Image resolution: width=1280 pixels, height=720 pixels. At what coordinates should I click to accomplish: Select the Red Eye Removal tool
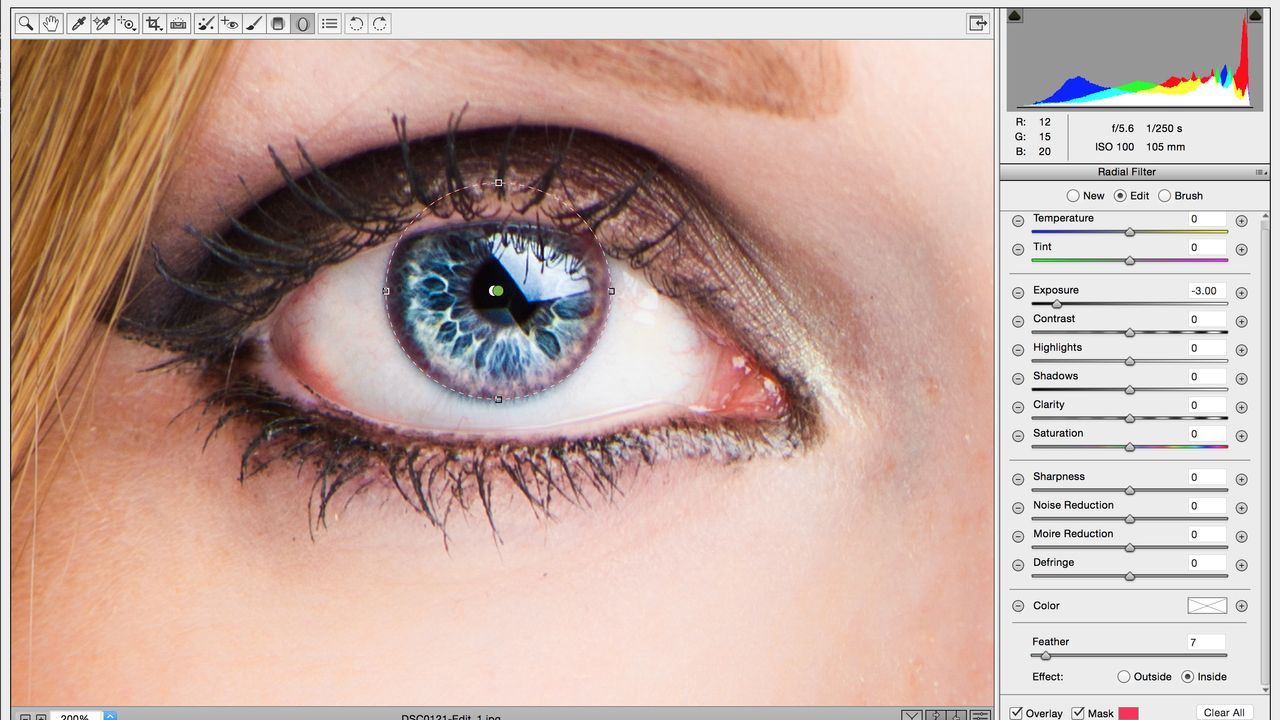pos(230,23)
